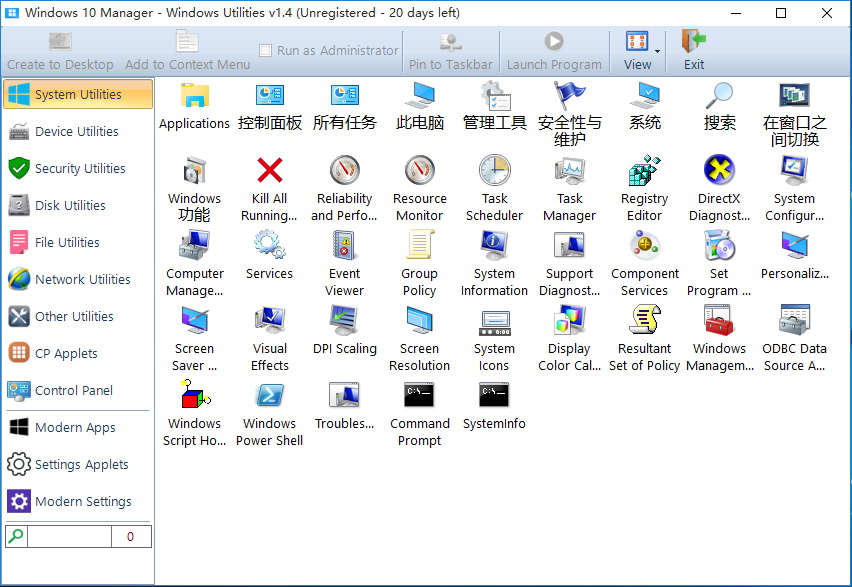Enable Run as Administrator checkbox

[265, 51]
